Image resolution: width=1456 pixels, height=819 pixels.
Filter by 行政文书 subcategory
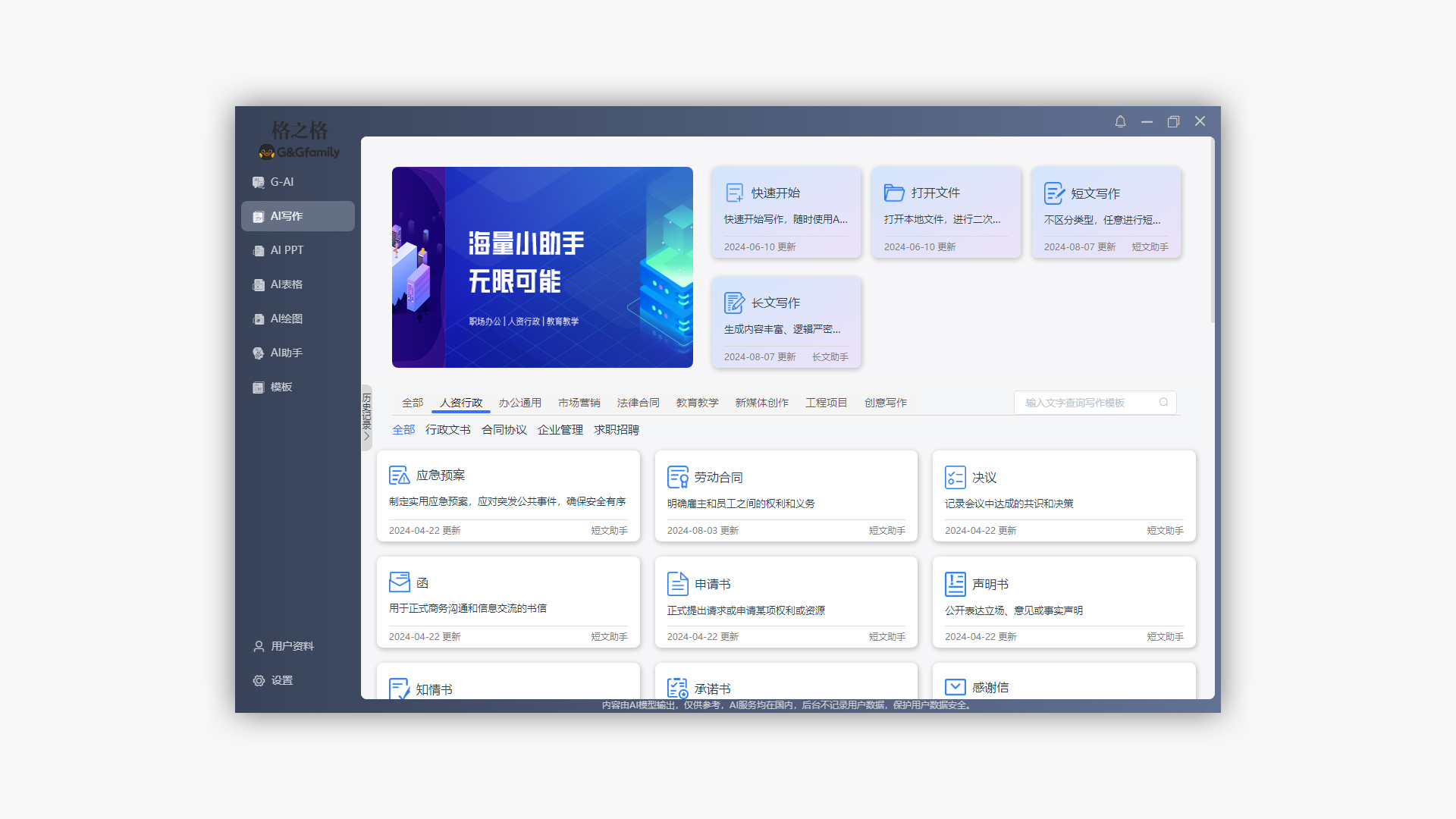[447, 430]
